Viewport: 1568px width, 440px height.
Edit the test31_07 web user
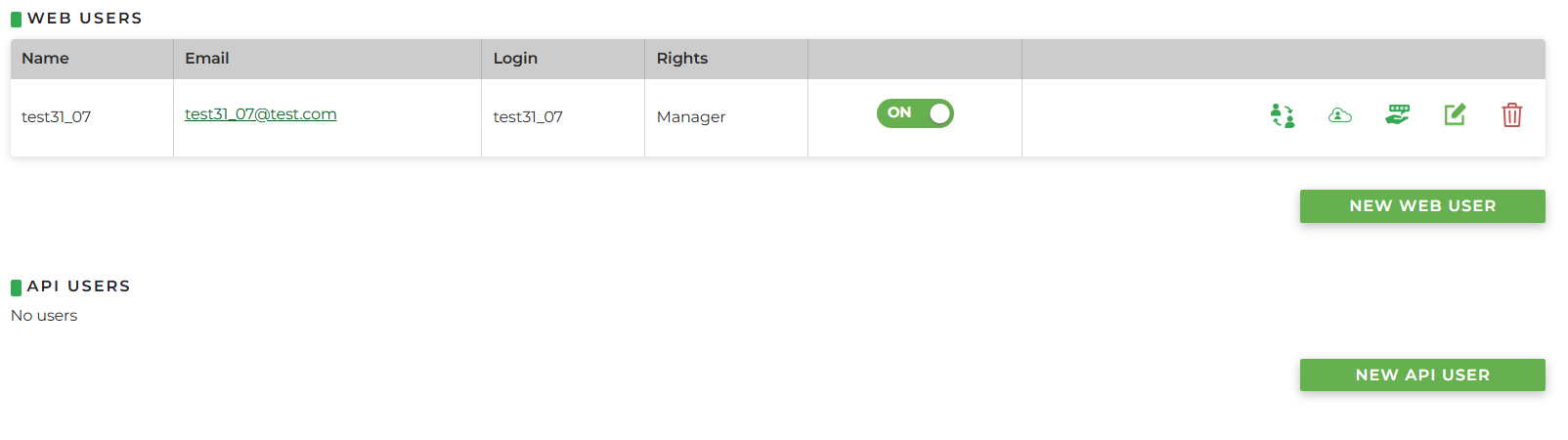[x=1455, y=115]
